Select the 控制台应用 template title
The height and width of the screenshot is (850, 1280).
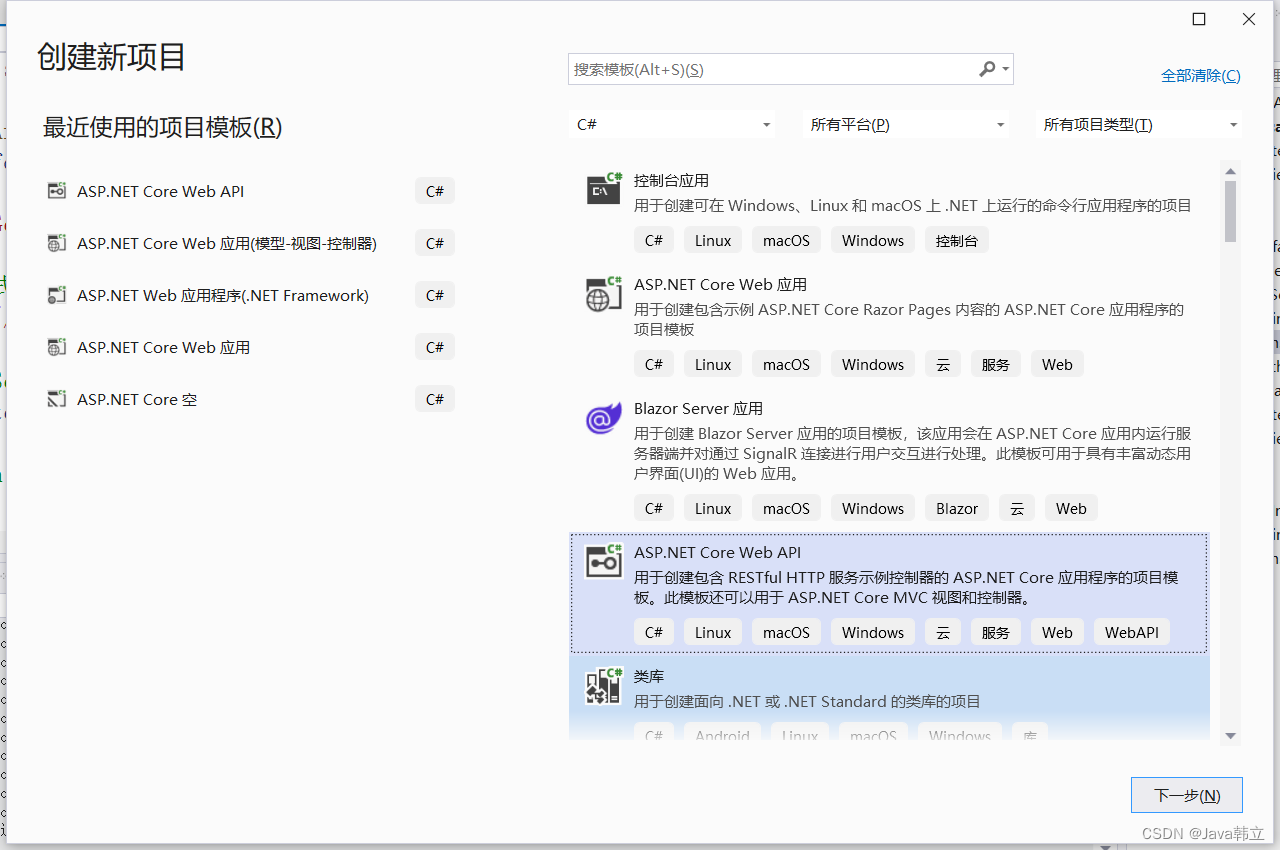pyautogui.click(x=671, y=180)
